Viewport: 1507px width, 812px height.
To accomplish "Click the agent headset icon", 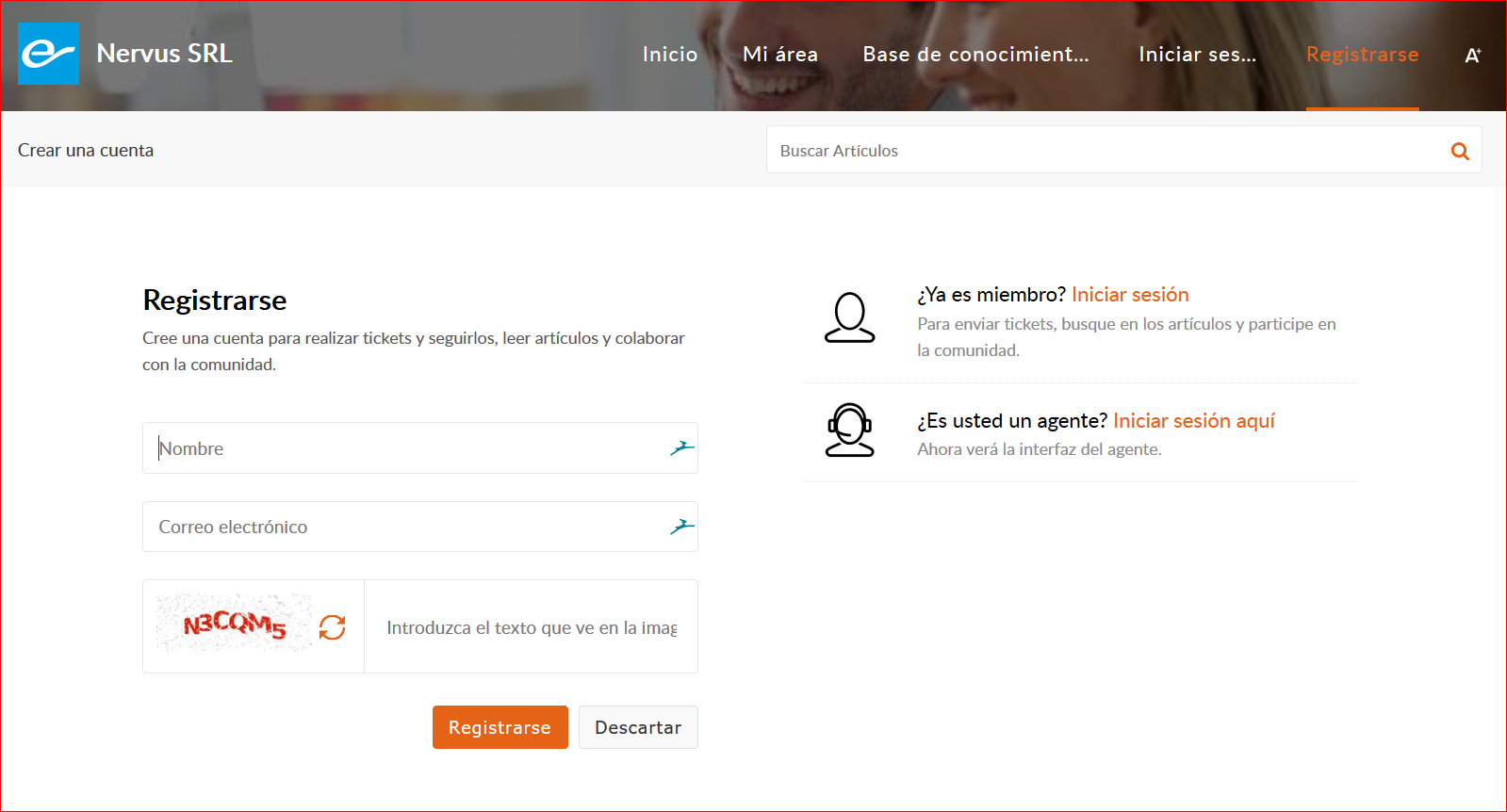I will click(850, 430).
